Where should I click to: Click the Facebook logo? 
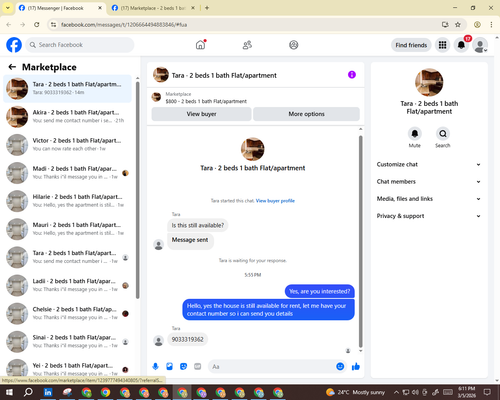coord(14,45)
